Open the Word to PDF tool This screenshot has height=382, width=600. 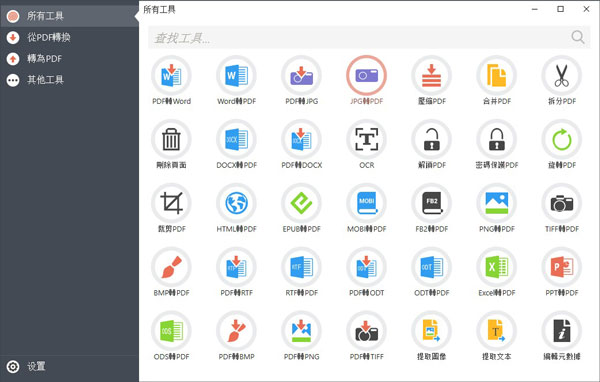(x=236, y=75)
